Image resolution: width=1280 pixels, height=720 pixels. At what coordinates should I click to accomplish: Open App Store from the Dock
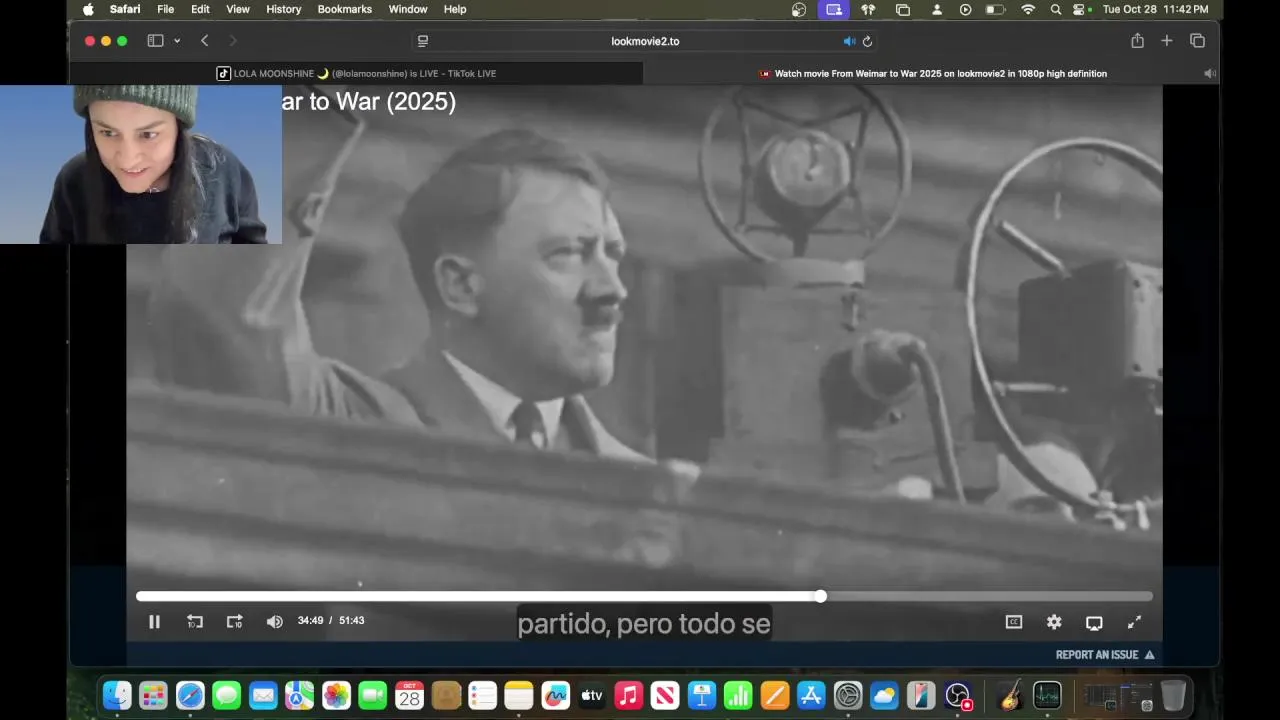(x=811, y=695)
